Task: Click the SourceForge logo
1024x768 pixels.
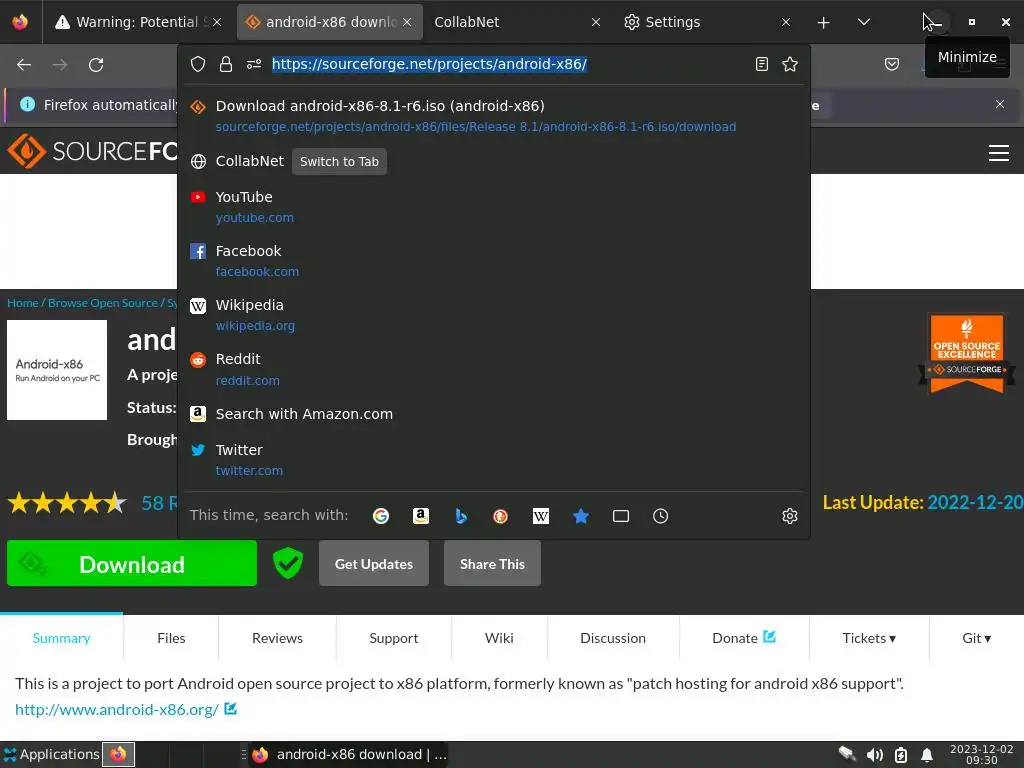Action: tap(91, 151)
